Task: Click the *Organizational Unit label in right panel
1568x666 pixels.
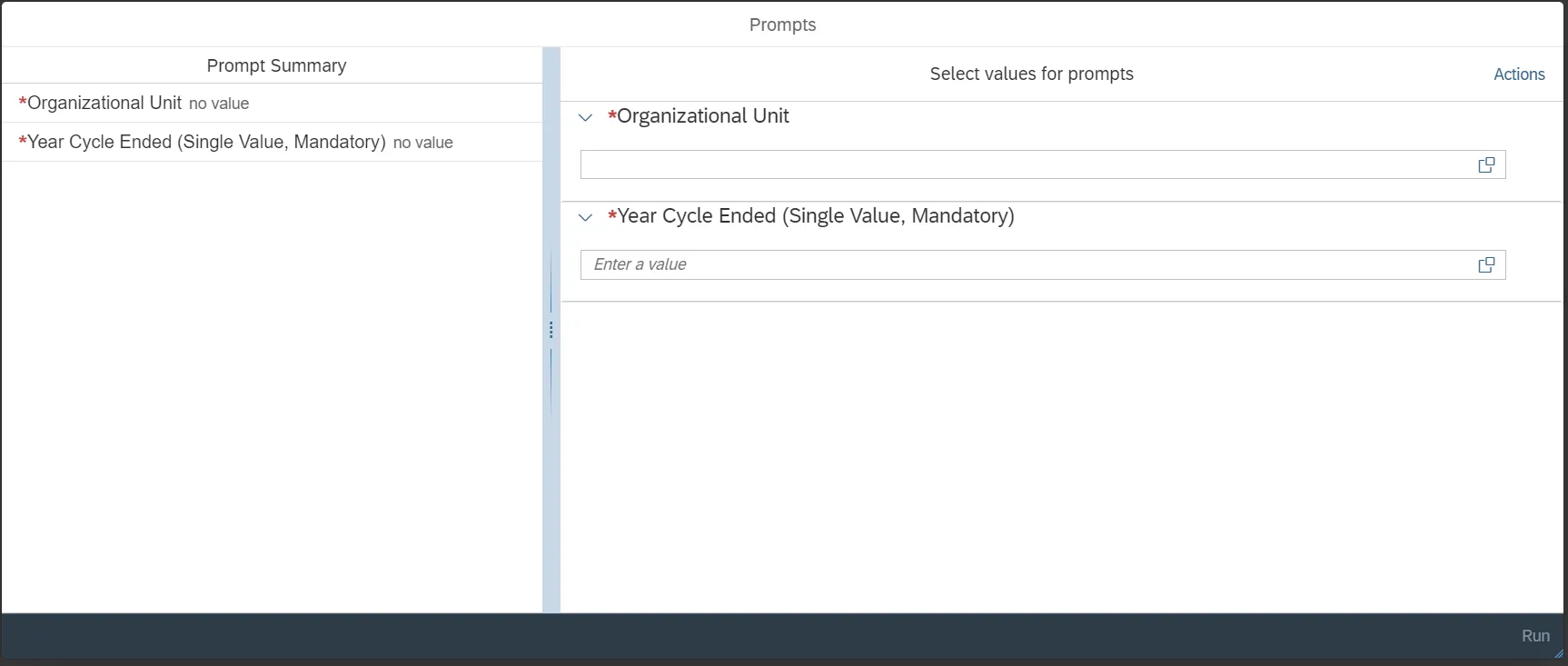Action: (x=702, y=116)
